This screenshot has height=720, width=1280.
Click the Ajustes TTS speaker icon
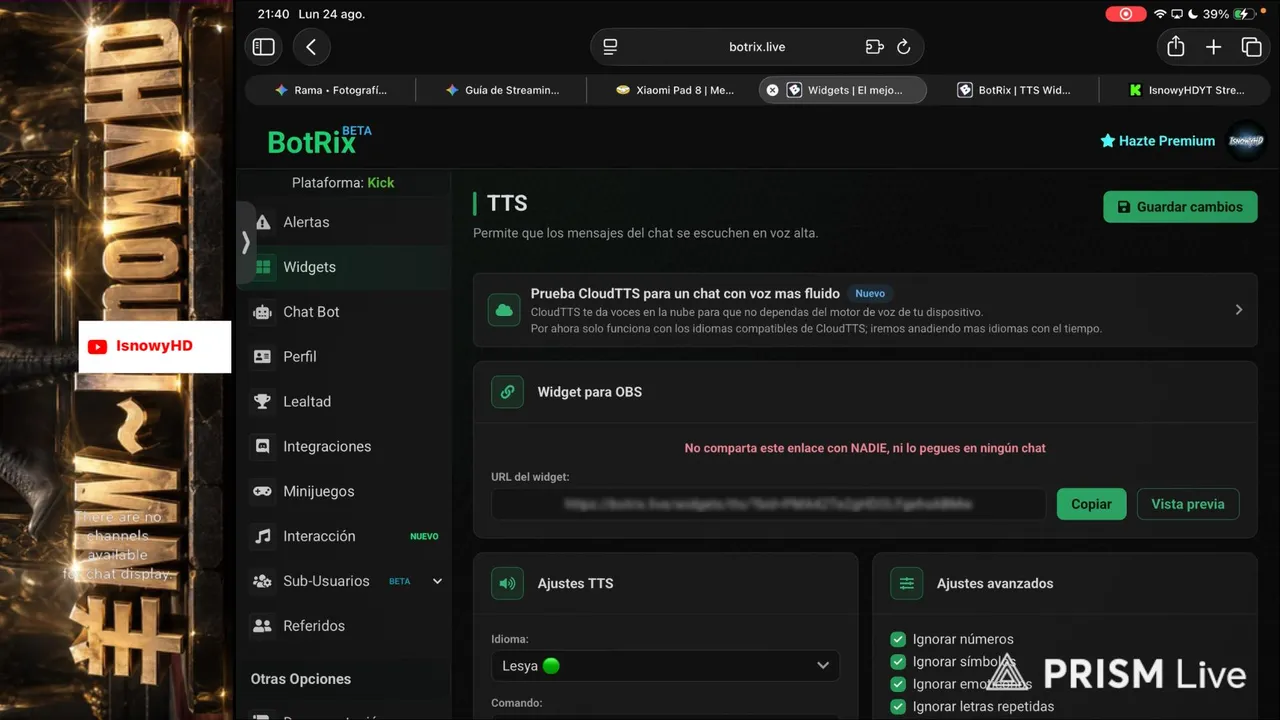507,584
